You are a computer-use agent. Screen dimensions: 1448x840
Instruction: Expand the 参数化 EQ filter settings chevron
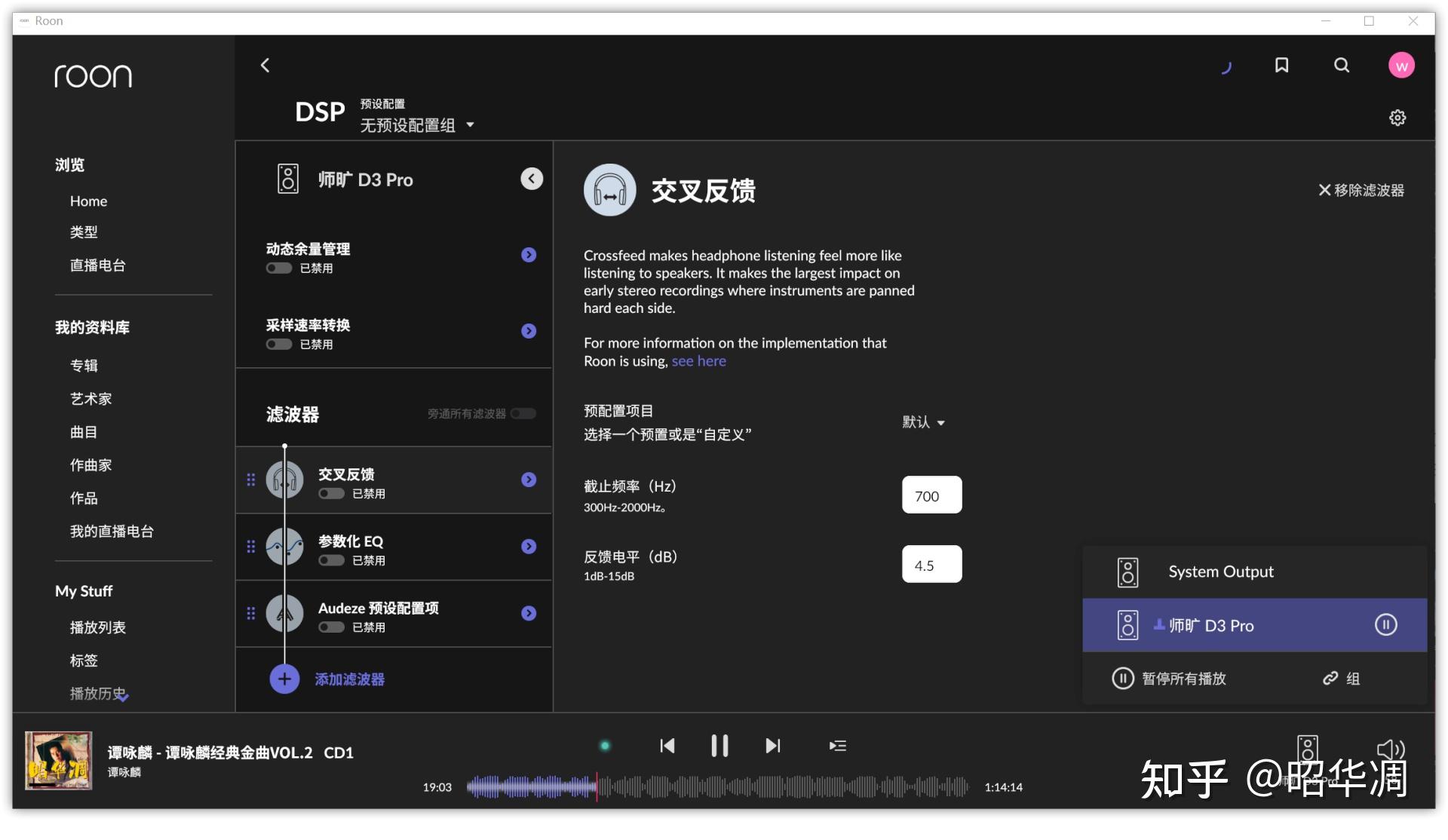click(528, 547)
